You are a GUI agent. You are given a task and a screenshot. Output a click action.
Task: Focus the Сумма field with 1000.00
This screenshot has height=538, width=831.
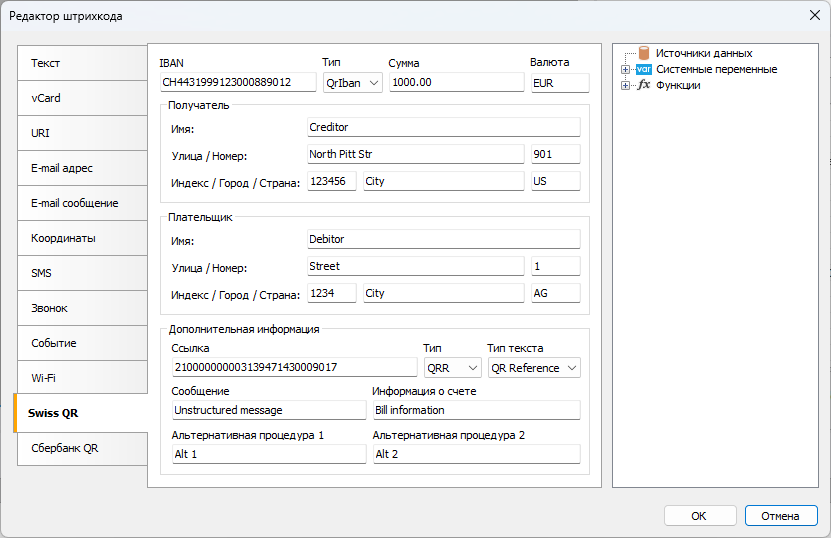pyautogui.click(x=456, y=82)
